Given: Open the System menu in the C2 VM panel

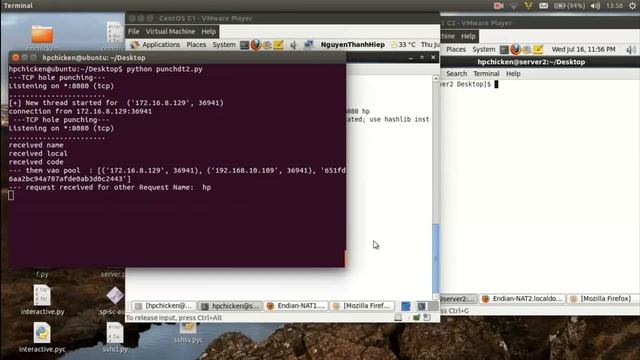Looking at the screenshot, I should pos(484,49).
